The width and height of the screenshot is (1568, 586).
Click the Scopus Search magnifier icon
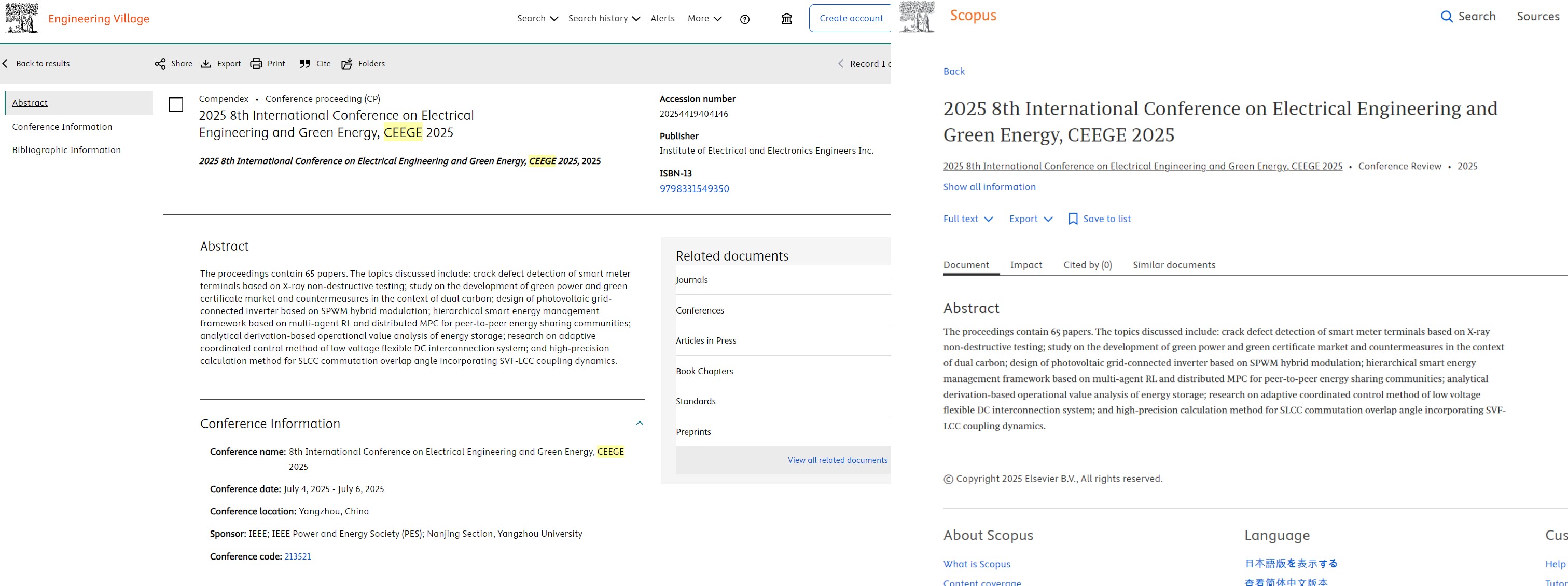(1446, 17)
